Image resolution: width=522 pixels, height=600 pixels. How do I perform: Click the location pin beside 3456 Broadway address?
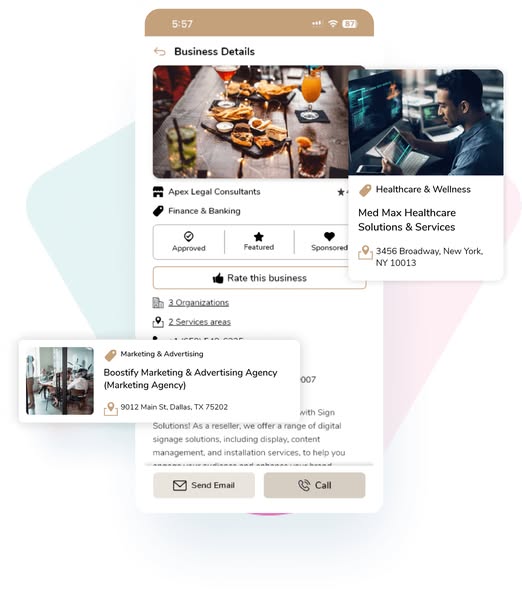point(365,253)
